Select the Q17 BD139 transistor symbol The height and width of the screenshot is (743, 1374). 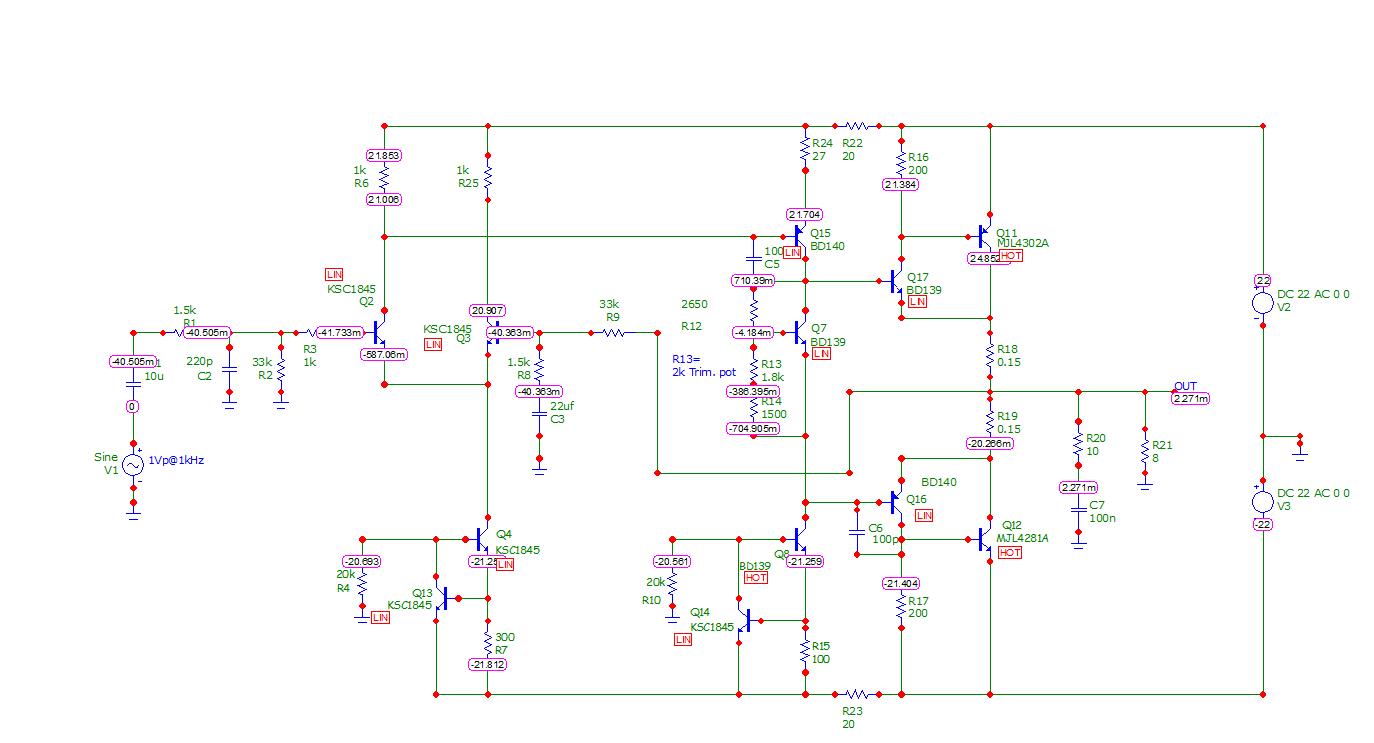point(898,282)
